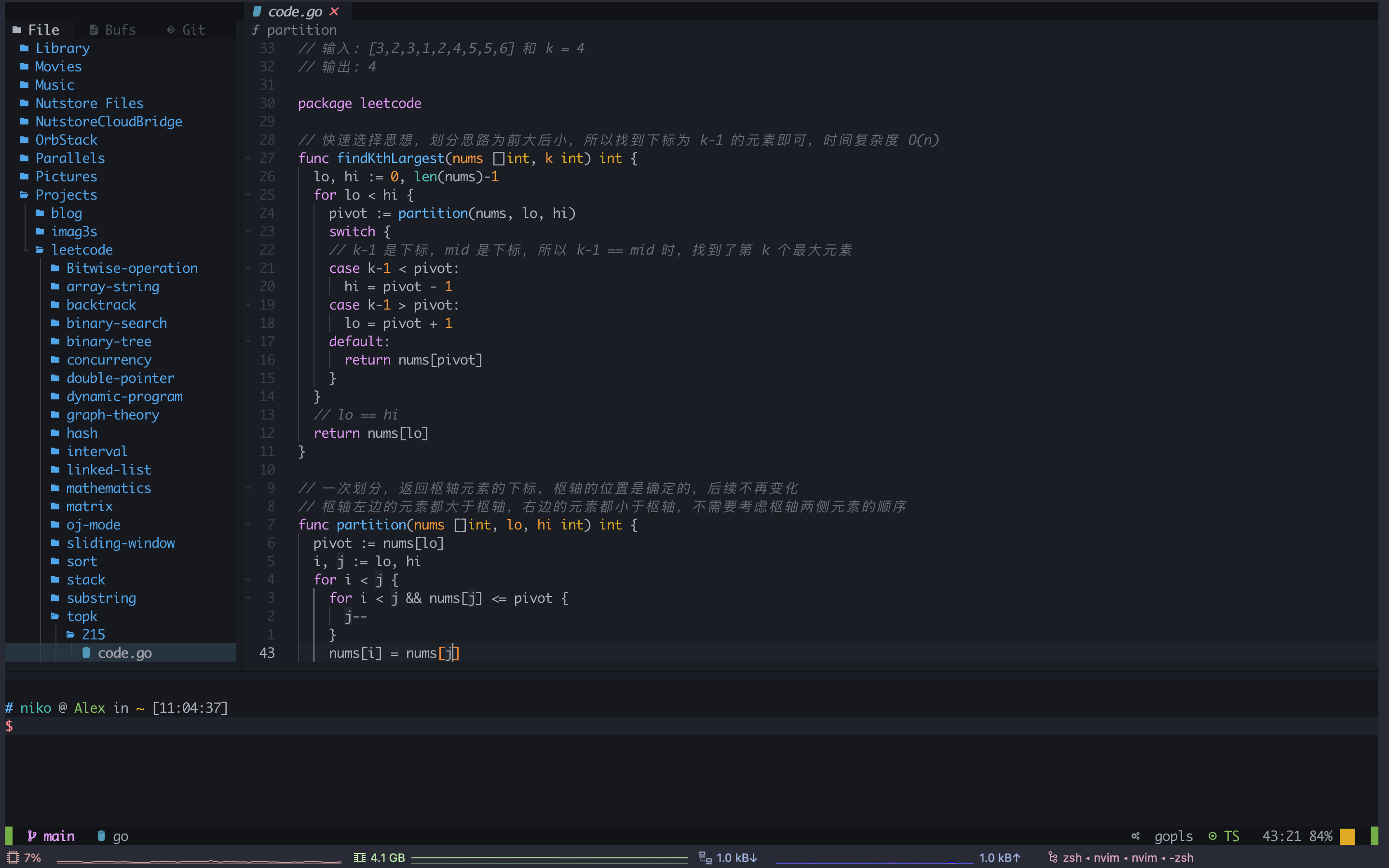
Task: Close the code.go tab with the X
Action: pyautogui.click(x=335, y=12)
